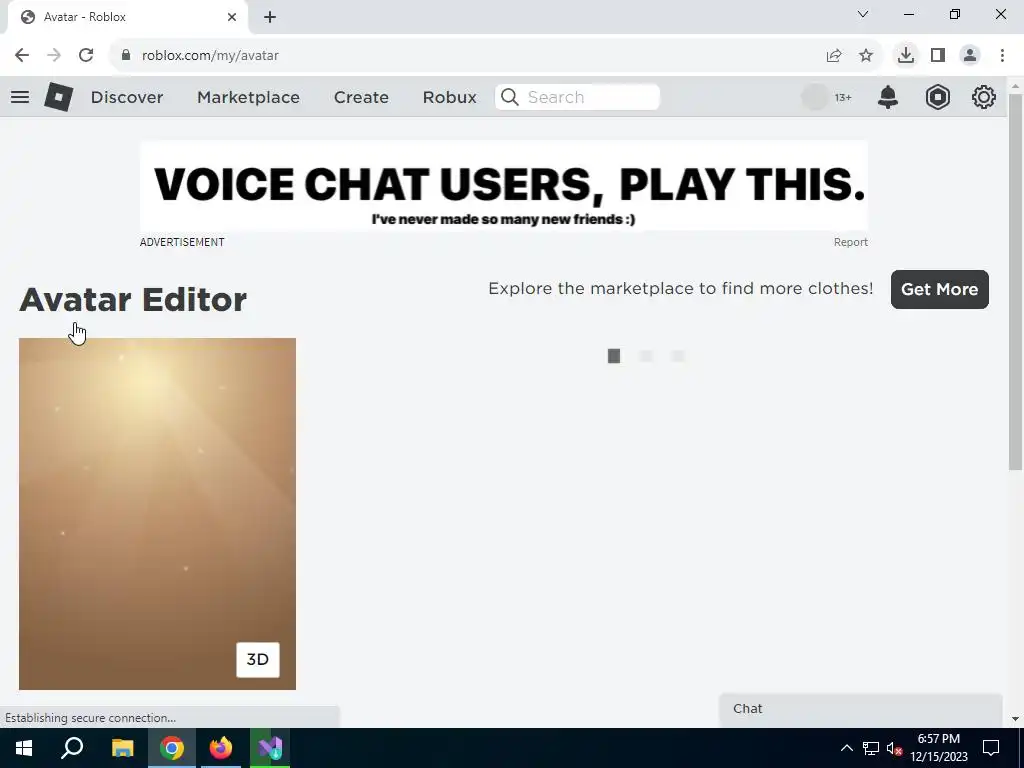Bookmark this page with the star
This screenshot has width=1024, height=768.
866,56
